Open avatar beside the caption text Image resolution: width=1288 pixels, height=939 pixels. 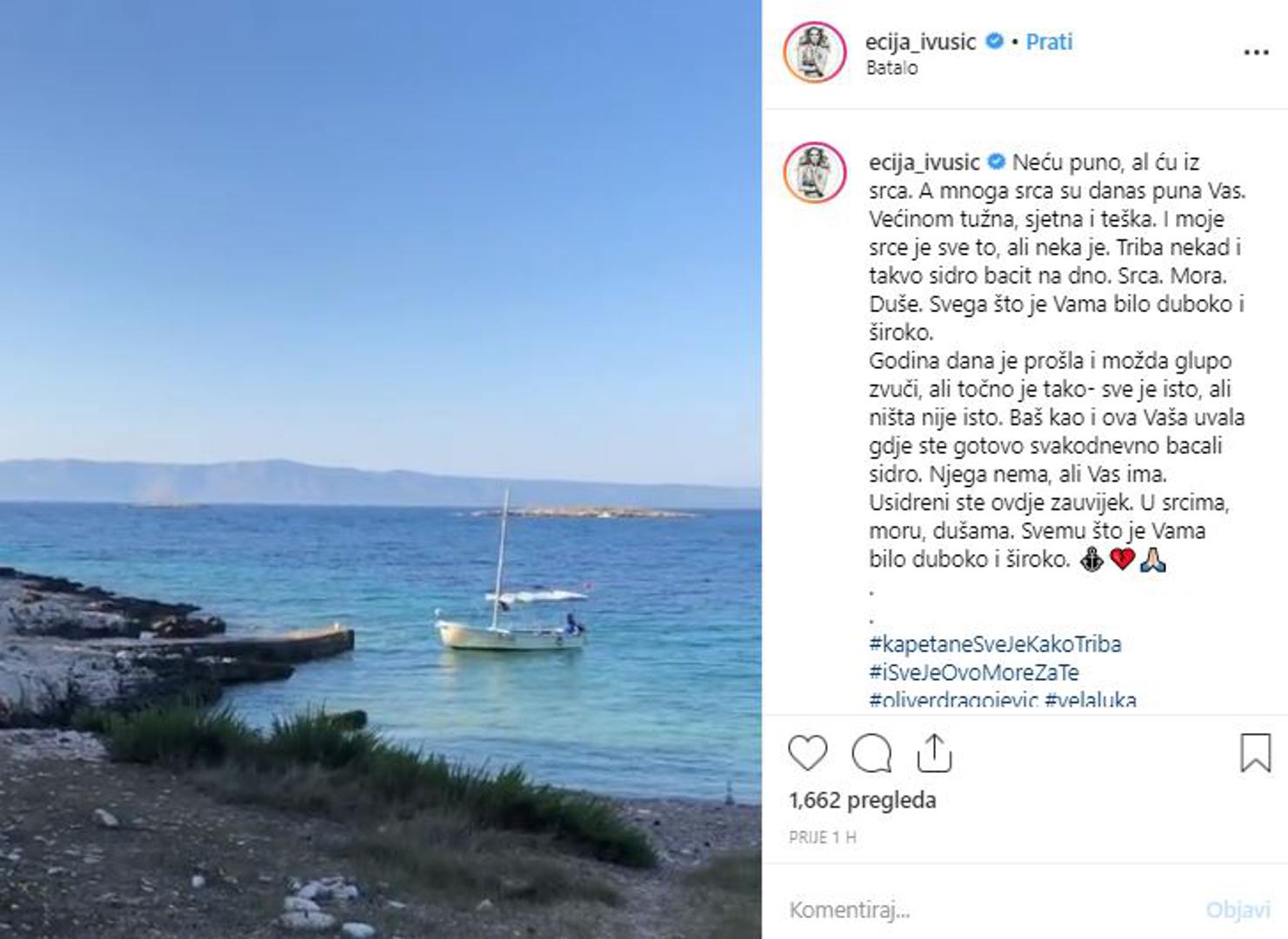point(815,172)
